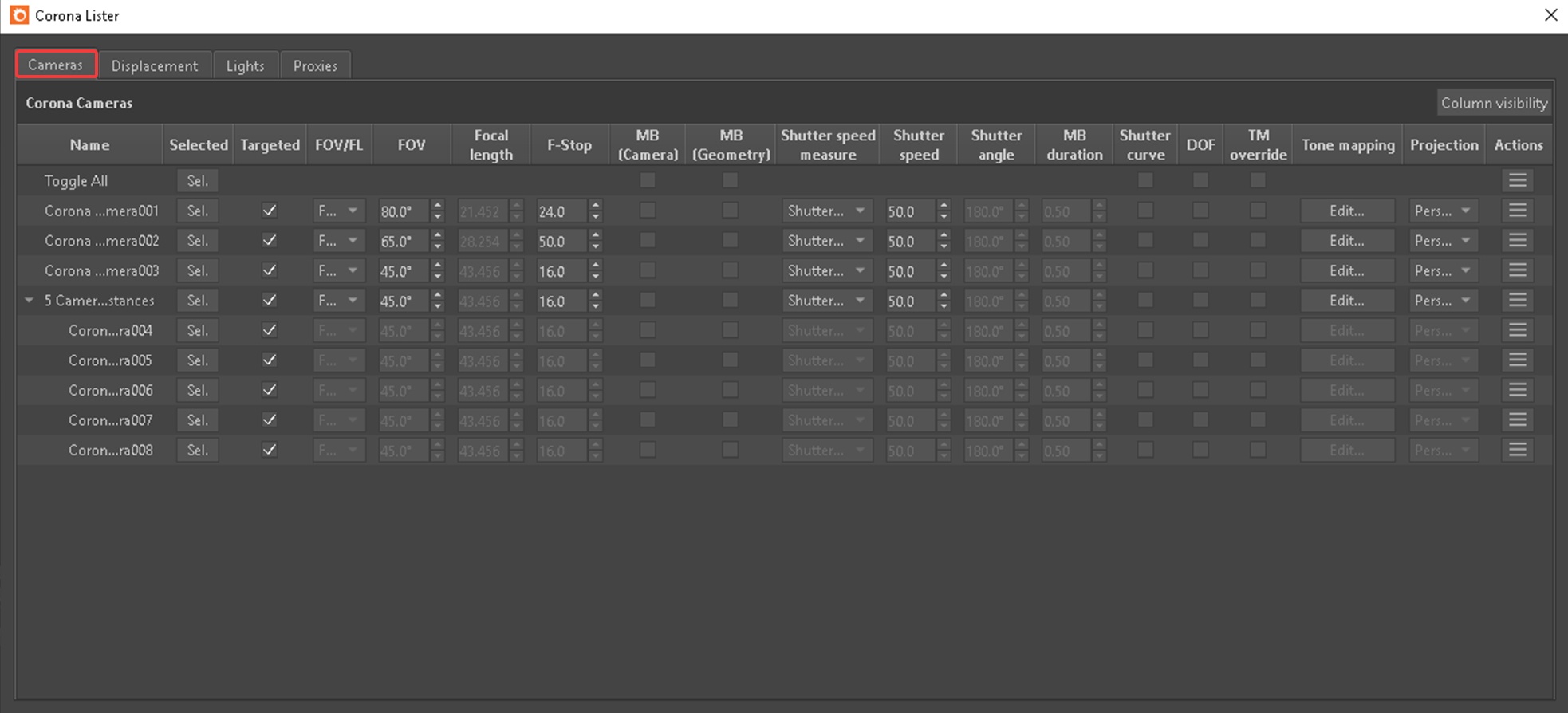Switch to the Displacement tab
The image size is (1568, 713).
coord(155,65)
